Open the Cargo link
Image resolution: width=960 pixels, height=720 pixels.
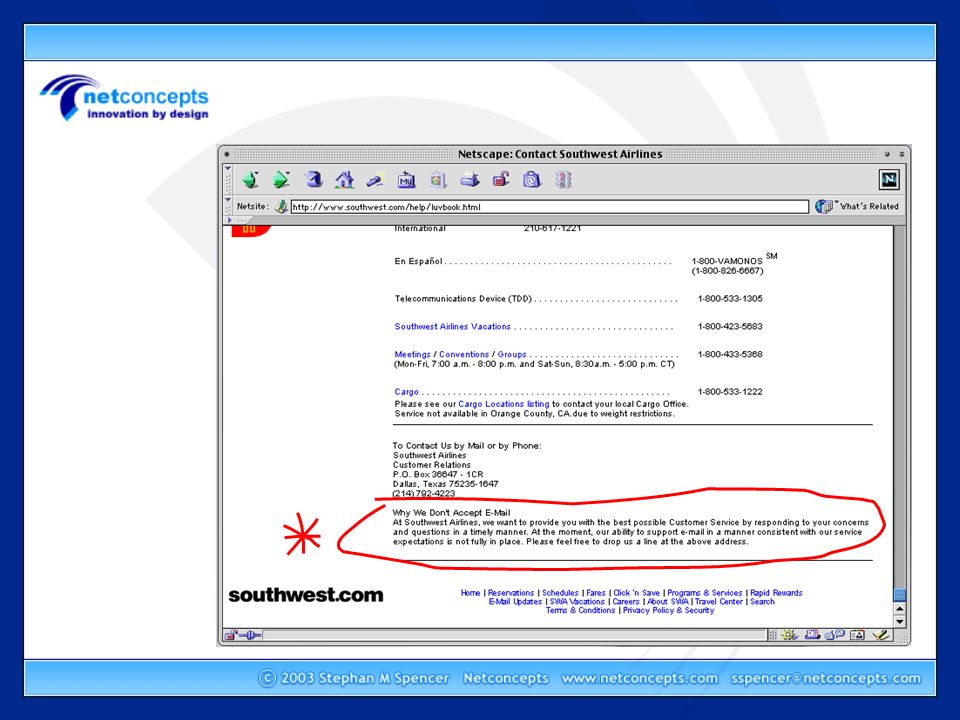point(407,392)
